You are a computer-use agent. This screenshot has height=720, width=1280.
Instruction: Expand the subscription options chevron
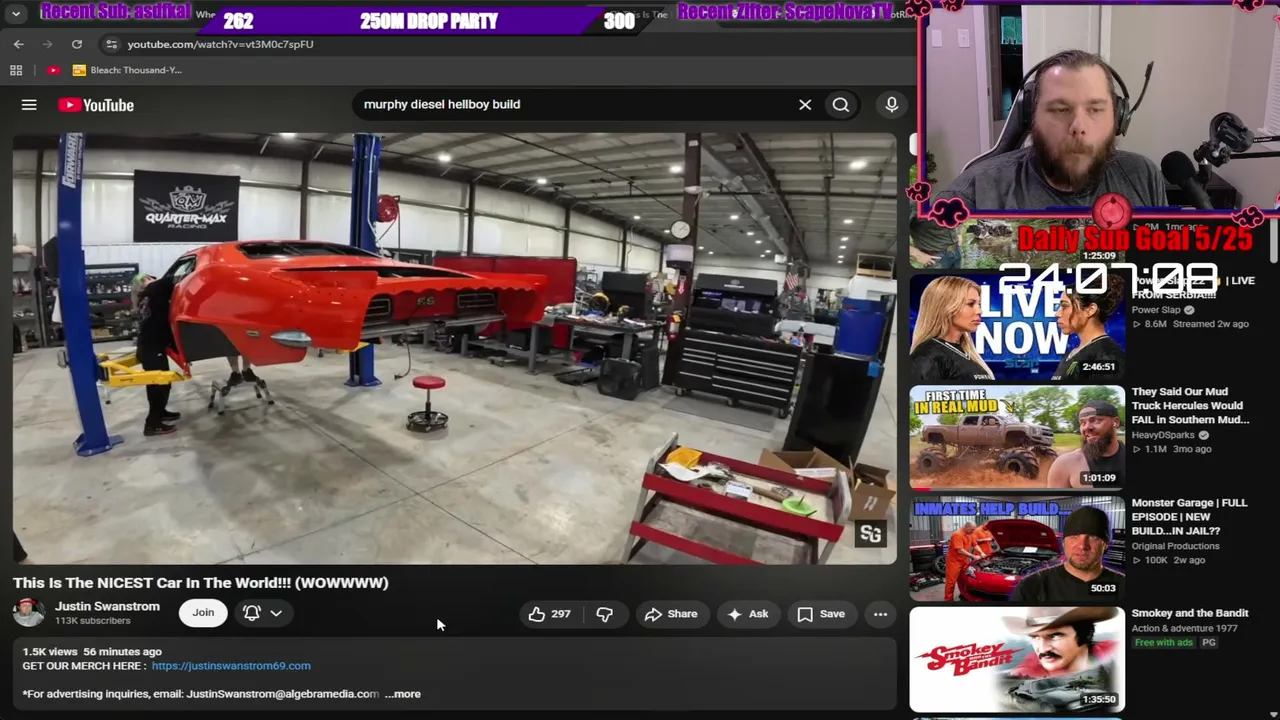pos(276,613)
